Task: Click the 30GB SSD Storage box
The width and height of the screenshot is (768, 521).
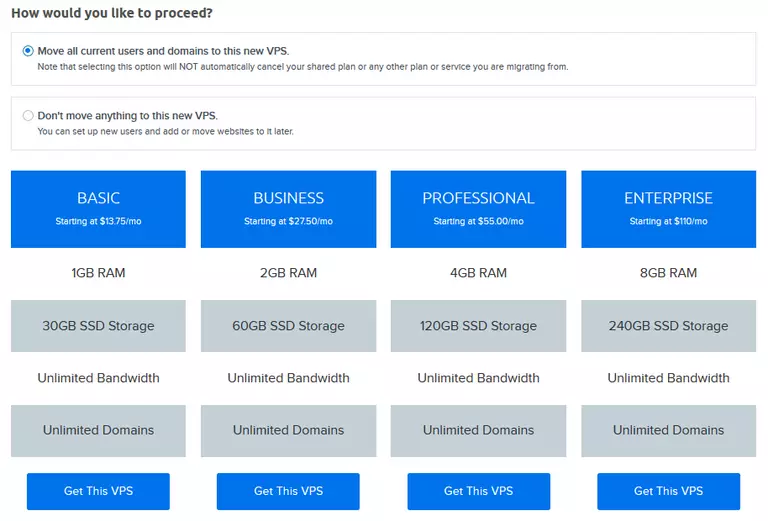Action: click(x=98, y=326)
